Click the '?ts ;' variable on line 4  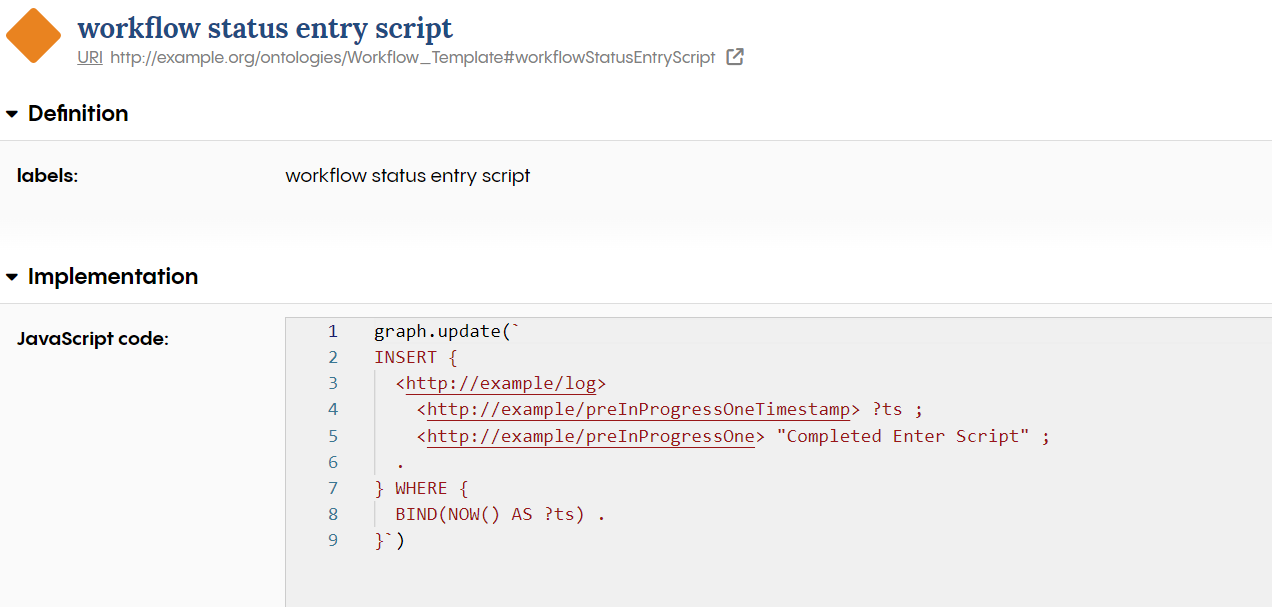[896, 409]
